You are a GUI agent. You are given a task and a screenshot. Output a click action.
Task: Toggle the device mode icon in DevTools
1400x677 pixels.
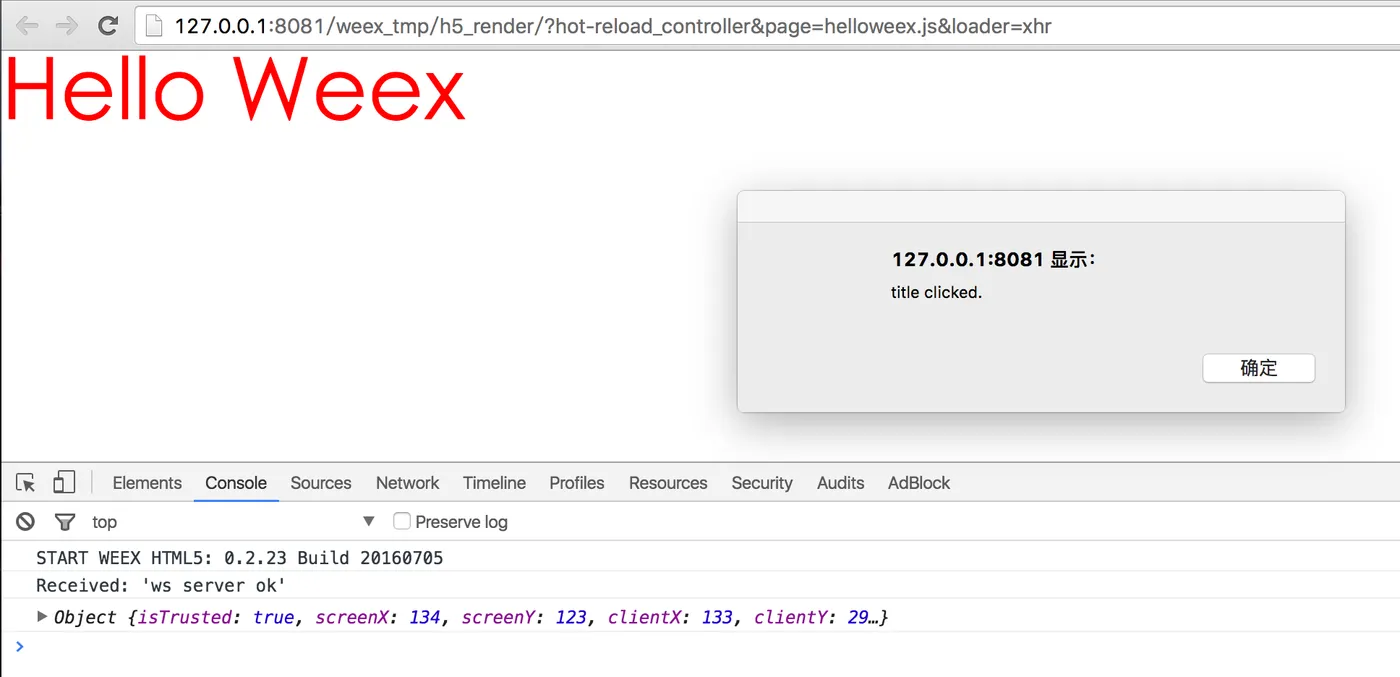[64, 482]
